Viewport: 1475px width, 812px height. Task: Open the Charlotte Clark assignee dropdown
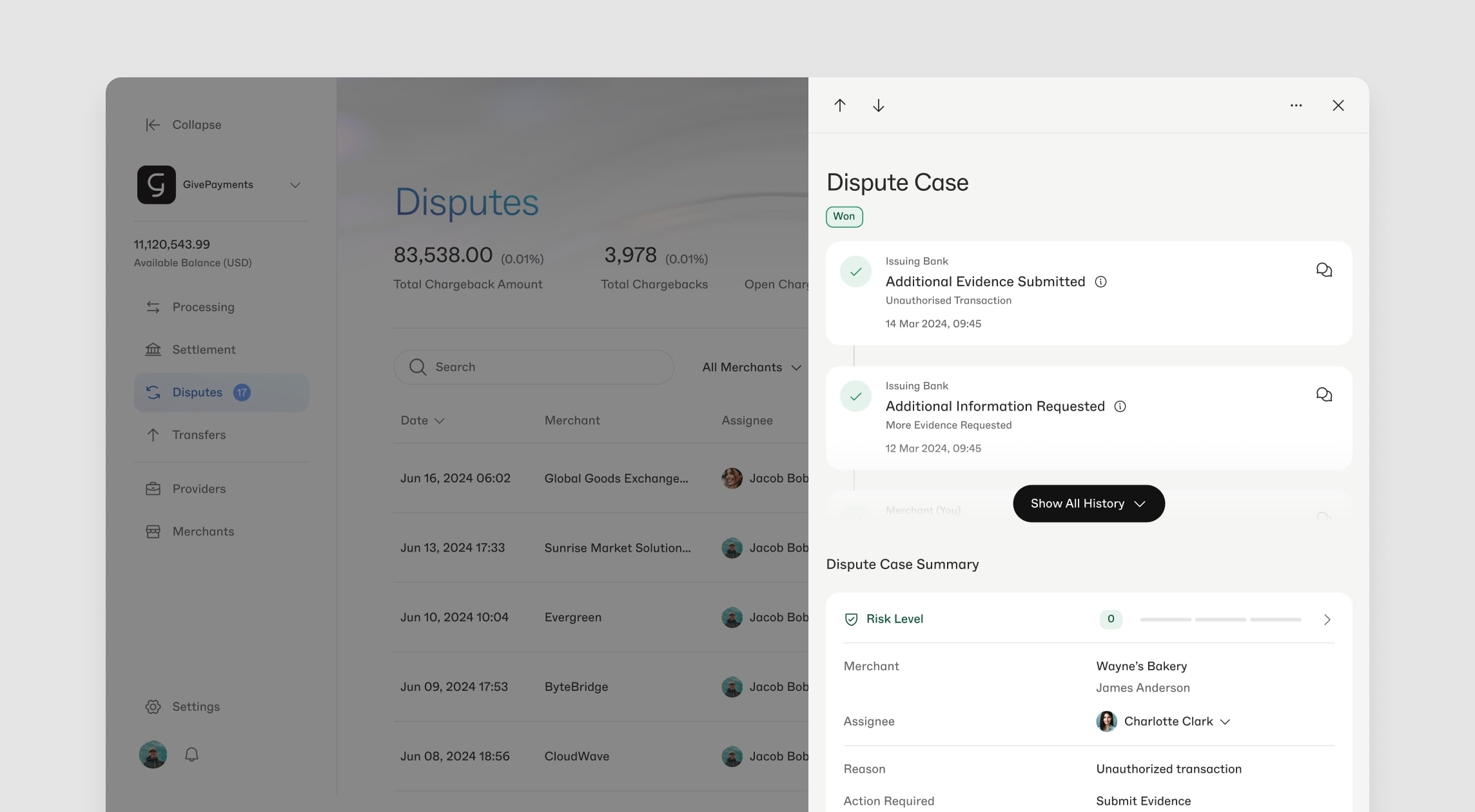tap(1163, 722)
